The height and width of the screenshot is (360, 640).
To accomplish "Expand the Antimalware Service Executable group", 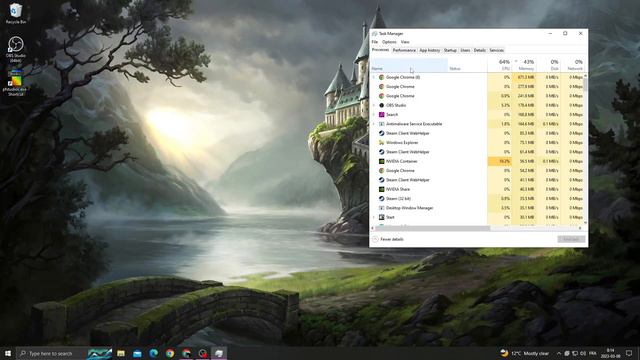I will pyautogui.click(x=373, y=124).
